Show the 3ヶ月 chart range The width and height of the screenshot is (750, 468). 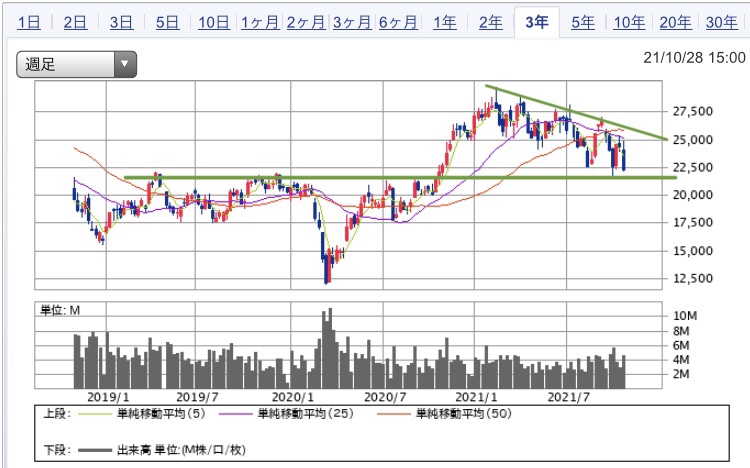[352, 22]
